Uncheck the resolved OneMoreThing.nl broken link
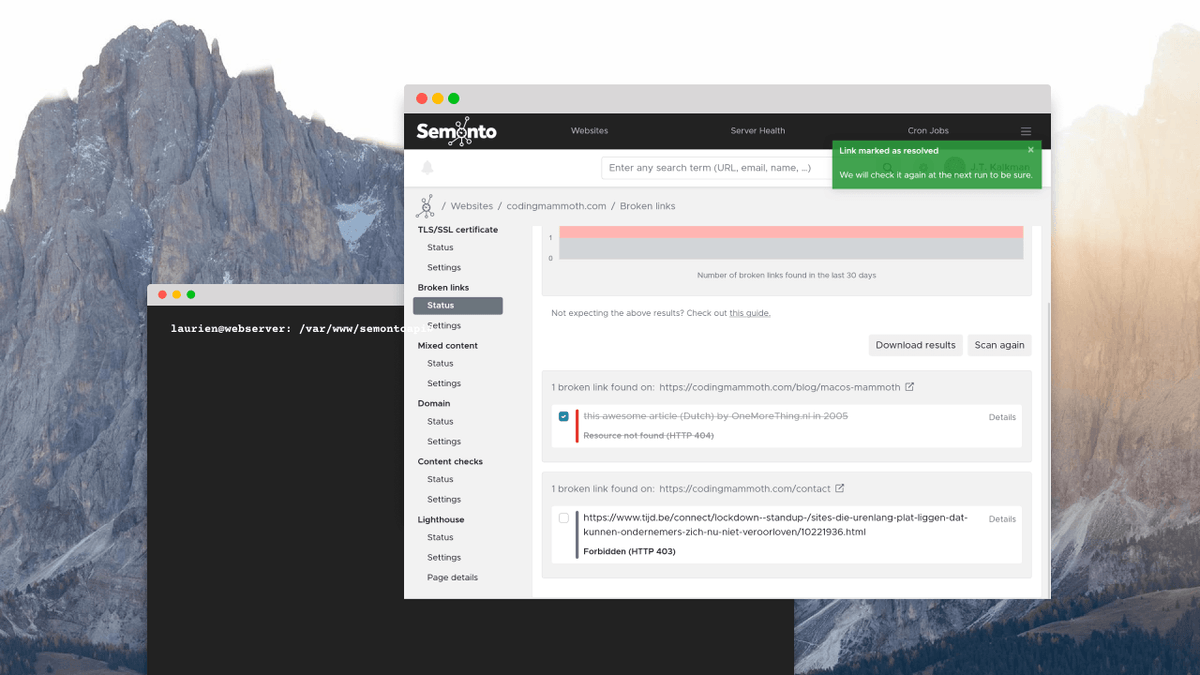The width and height of the screenshot is (1200, 675). pyautogui.click(x=564, y=416)
